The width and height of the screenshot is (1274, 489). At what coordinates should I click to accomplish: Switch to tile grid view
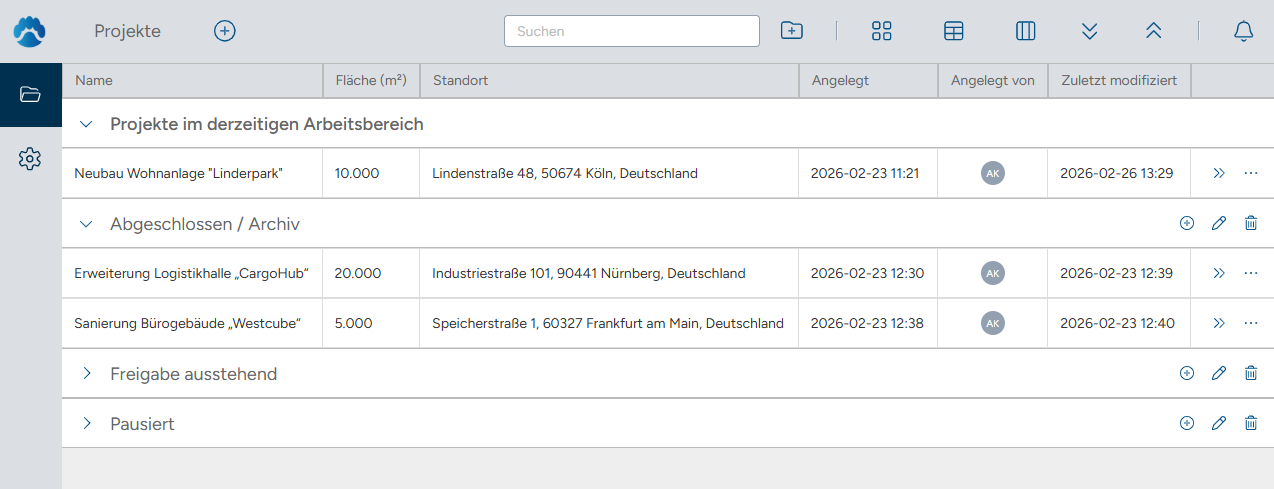(881, 31)
